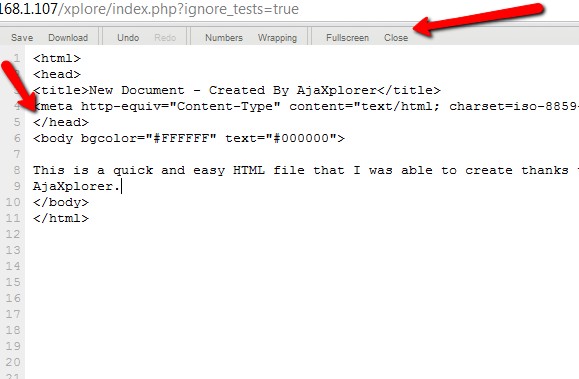Click line number 20 in gutter
Image resolution: width=579 pixels, height=379 pixels.
[13, 362]
